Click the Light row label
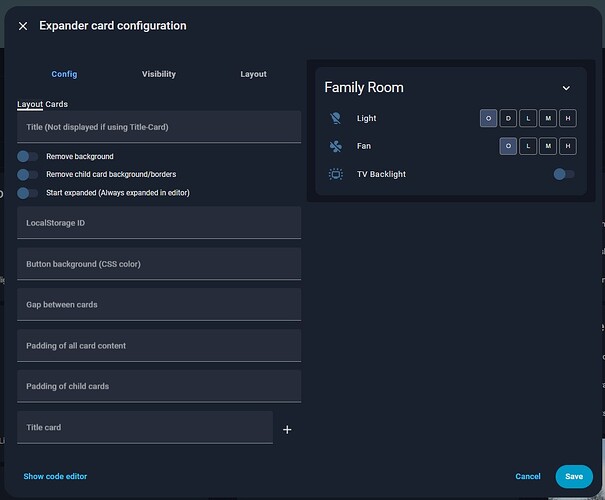Viewport: 605px width, 500px height. 366,118
